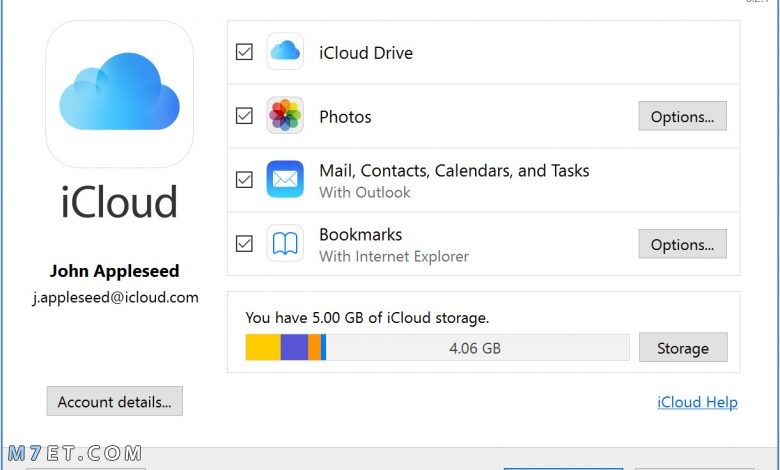Open the iCloud Help link

coord(697,402)
